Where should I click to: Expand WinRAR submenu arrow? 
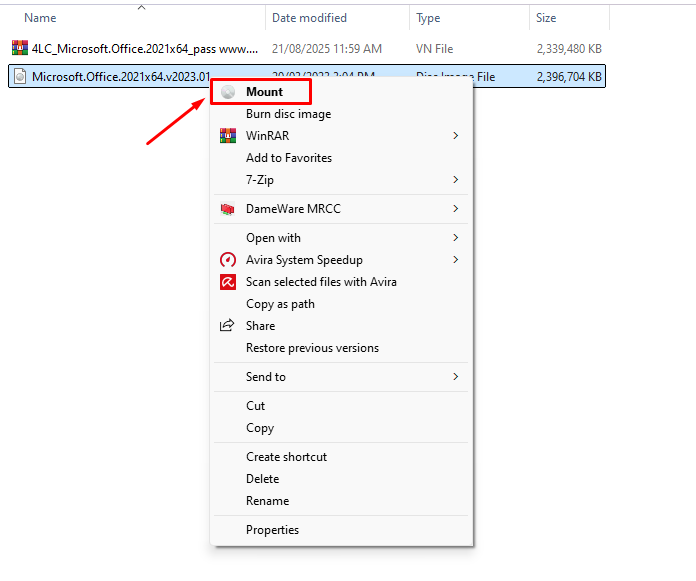point(455,136)
